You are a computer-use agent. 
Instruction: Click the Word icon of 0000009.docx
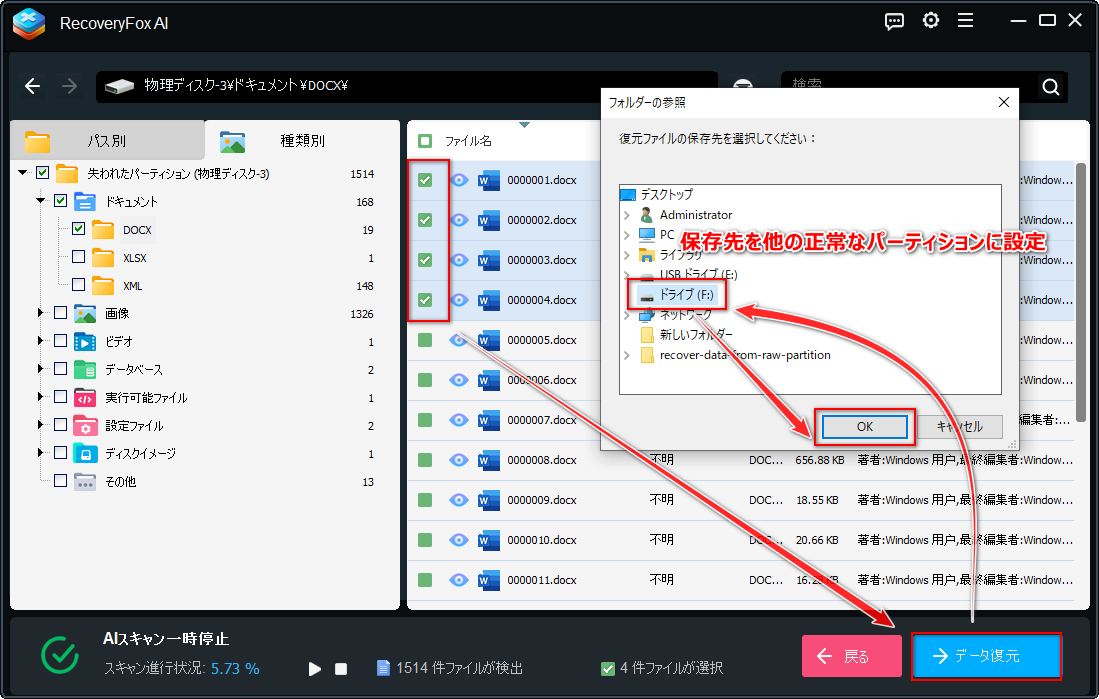(x=489, y=500)
